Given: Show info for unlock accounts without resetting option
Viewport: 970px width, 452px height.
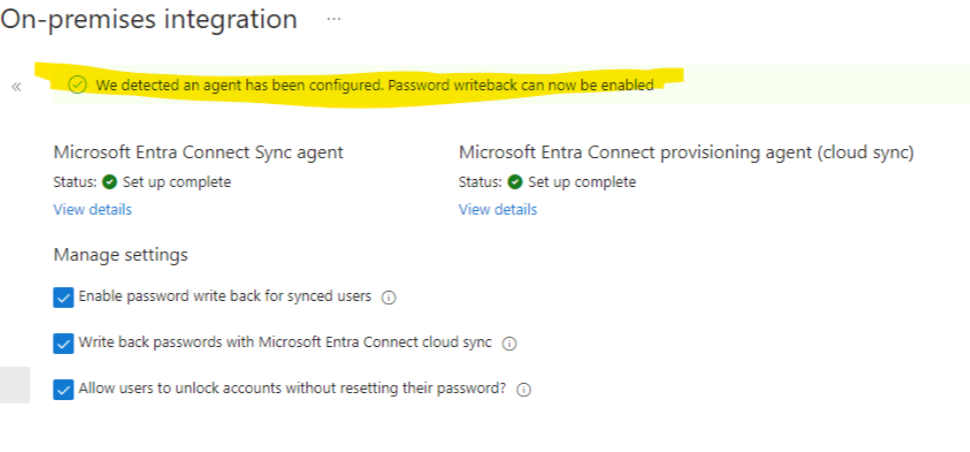Looking at the screenshot, I should pos(524,390).
